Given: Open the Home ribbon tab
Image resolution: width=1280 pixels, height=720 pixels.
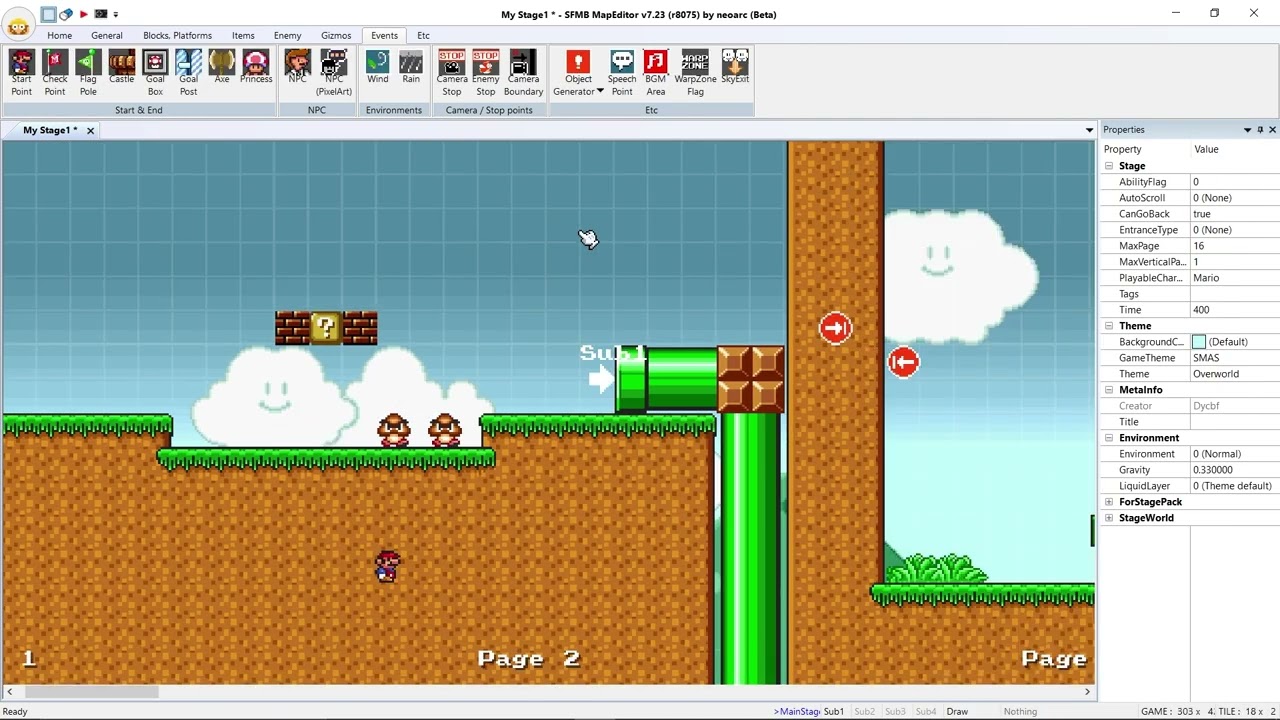Looking at the screenshot, I should [x=59, y=35].
